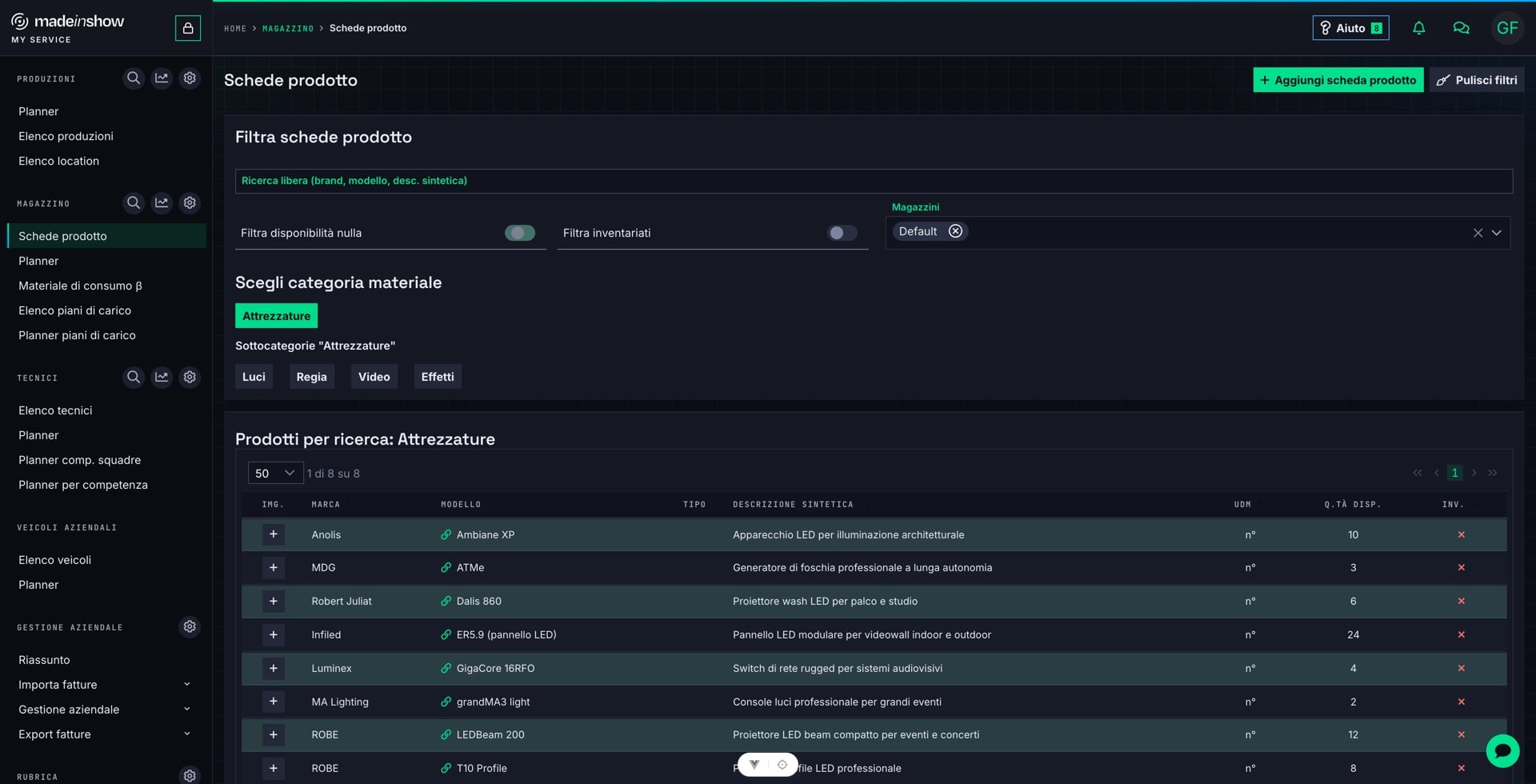Toggle Filtra inventariati switch

coord(842,233)
